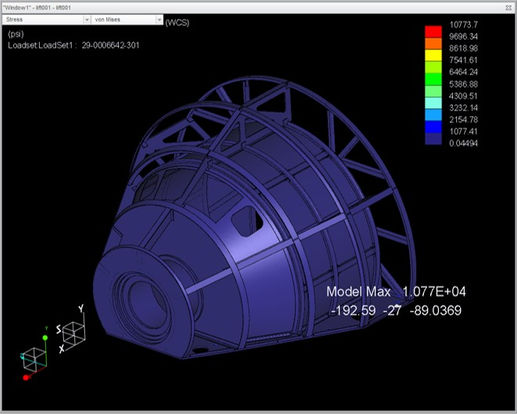Click the cyan legend swatch near 3232.14

(433, 103)
